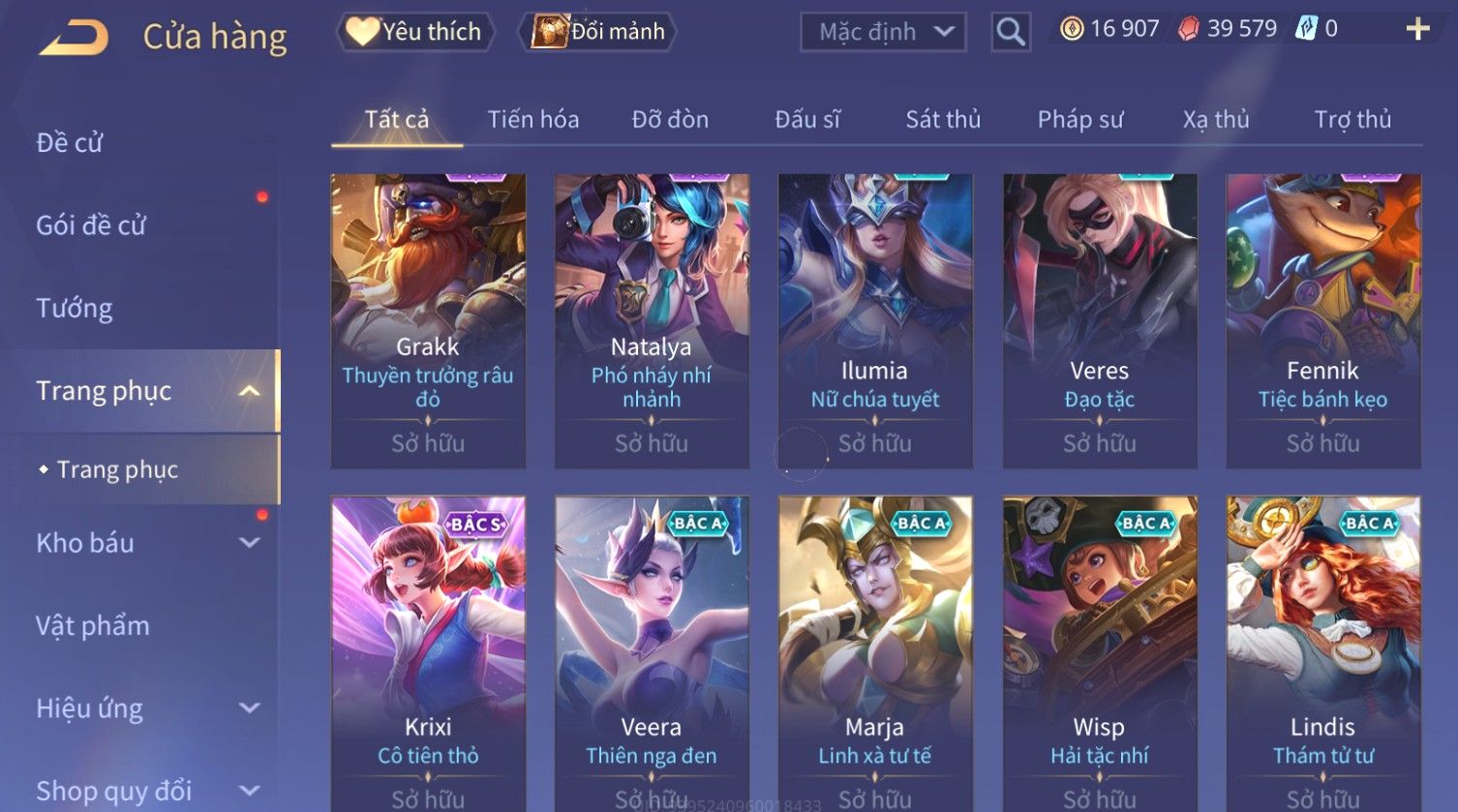Click the back arrow icon beside Cửa hàng

pos(74,38)
